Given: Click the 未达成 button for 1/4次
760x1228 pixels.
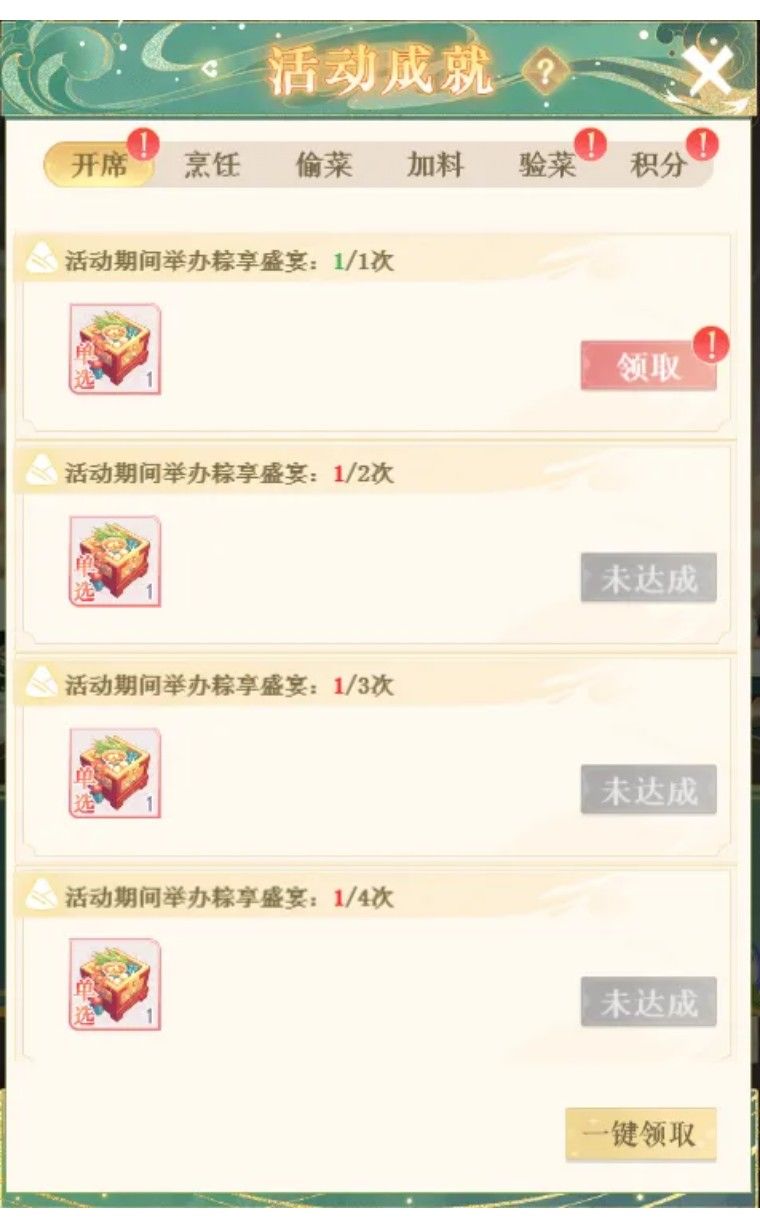Looking at the screenshot, I should (x=648, y=1002).
